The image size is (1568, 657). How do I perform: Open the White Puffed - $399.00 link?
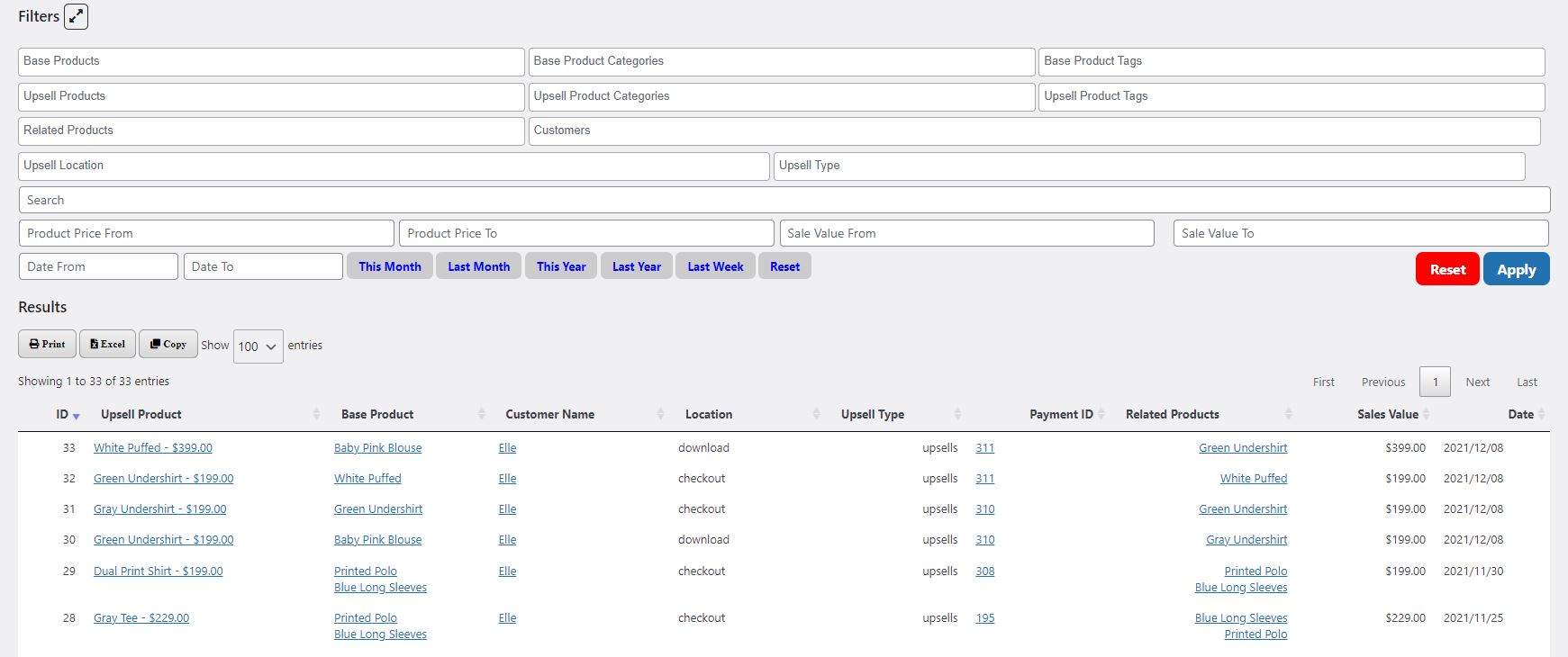point(153,447)
